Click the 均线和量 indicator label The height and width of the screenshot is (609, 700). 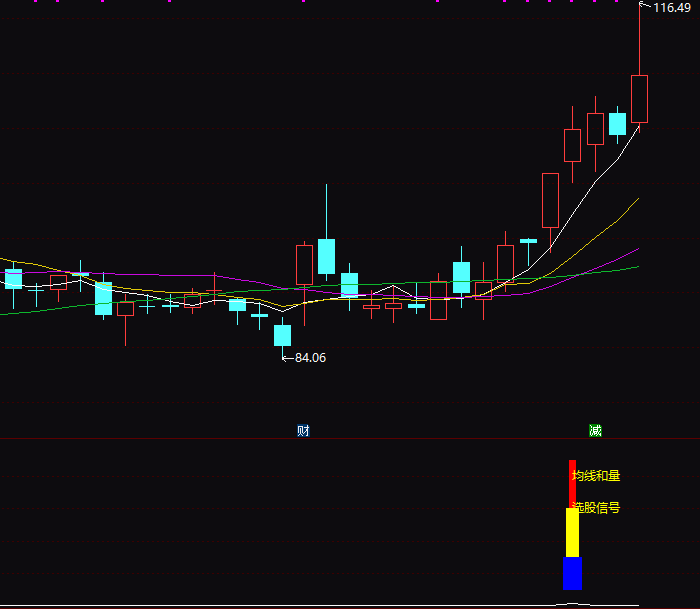(596, 476)
